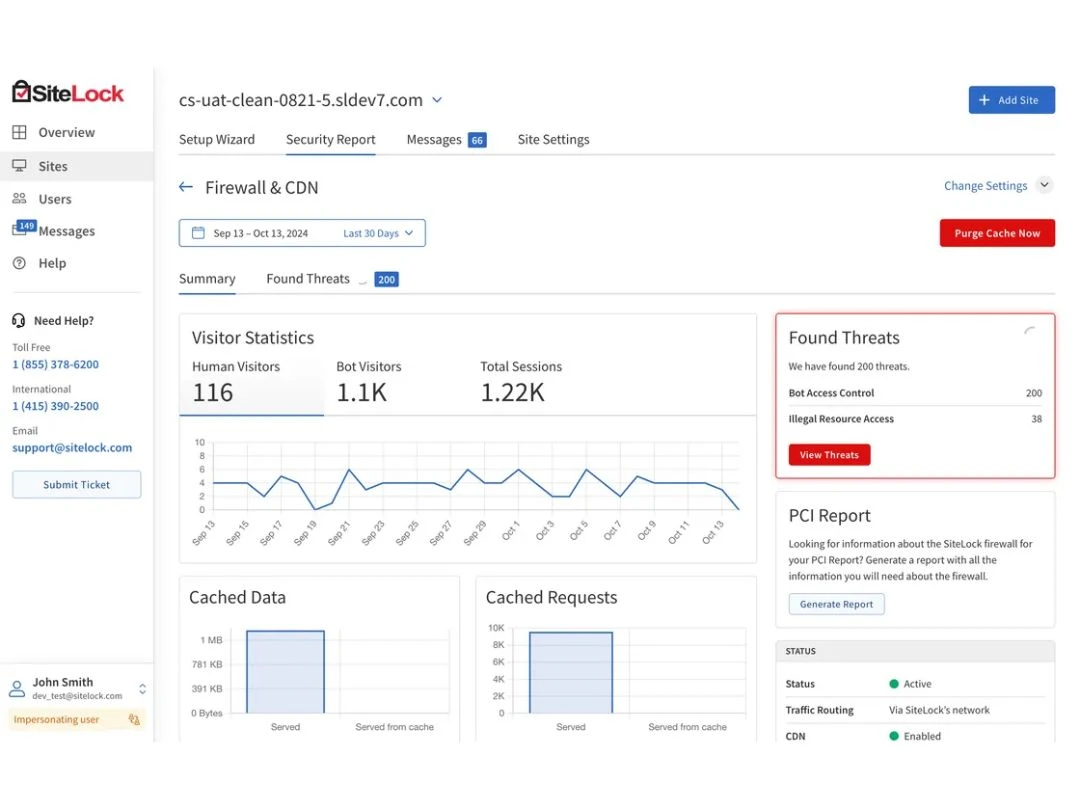Click the Served bar in Cached Requests chart
The width and height of the screenshot is (1080, 810).
(x=570, y=672)
